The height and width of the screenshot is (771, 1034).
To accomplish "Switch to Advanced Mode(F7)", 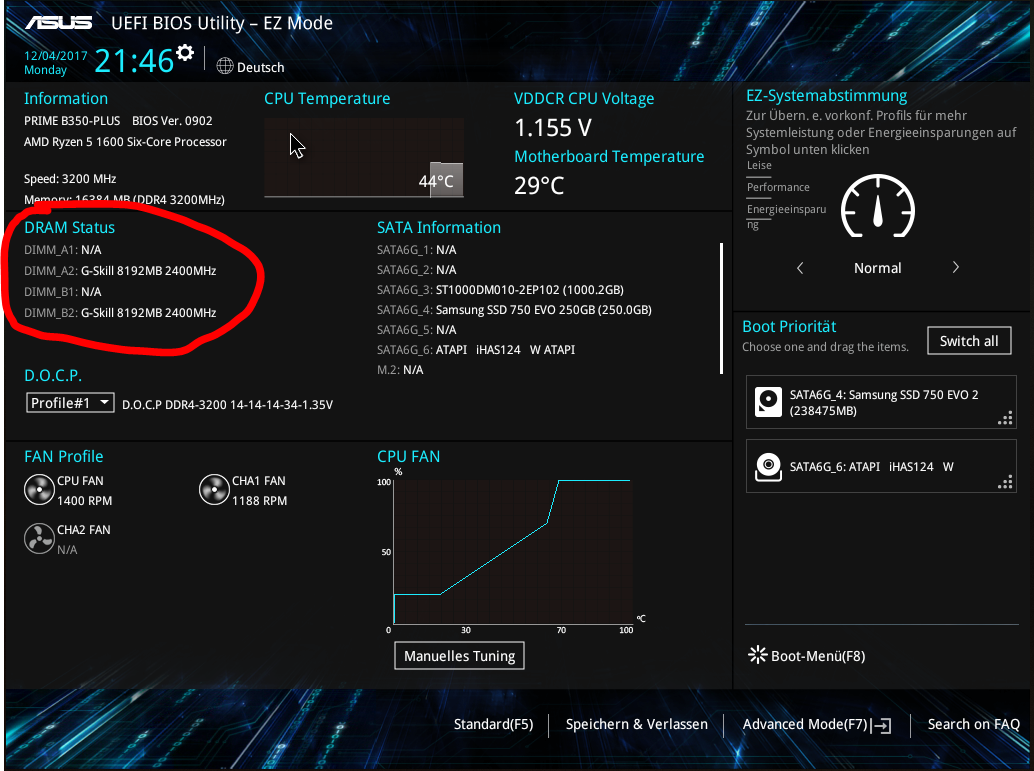I will (805, 724).
